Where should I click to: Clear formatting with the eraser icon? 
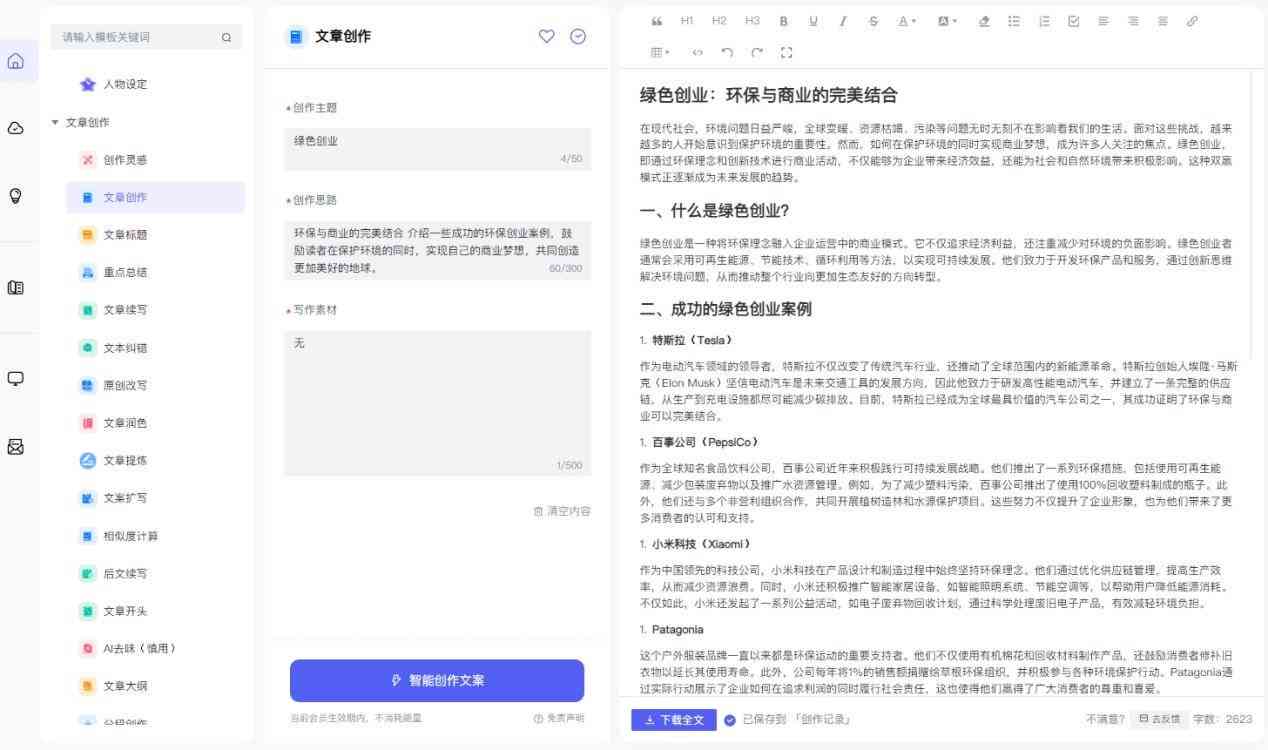tap(984, 21)
